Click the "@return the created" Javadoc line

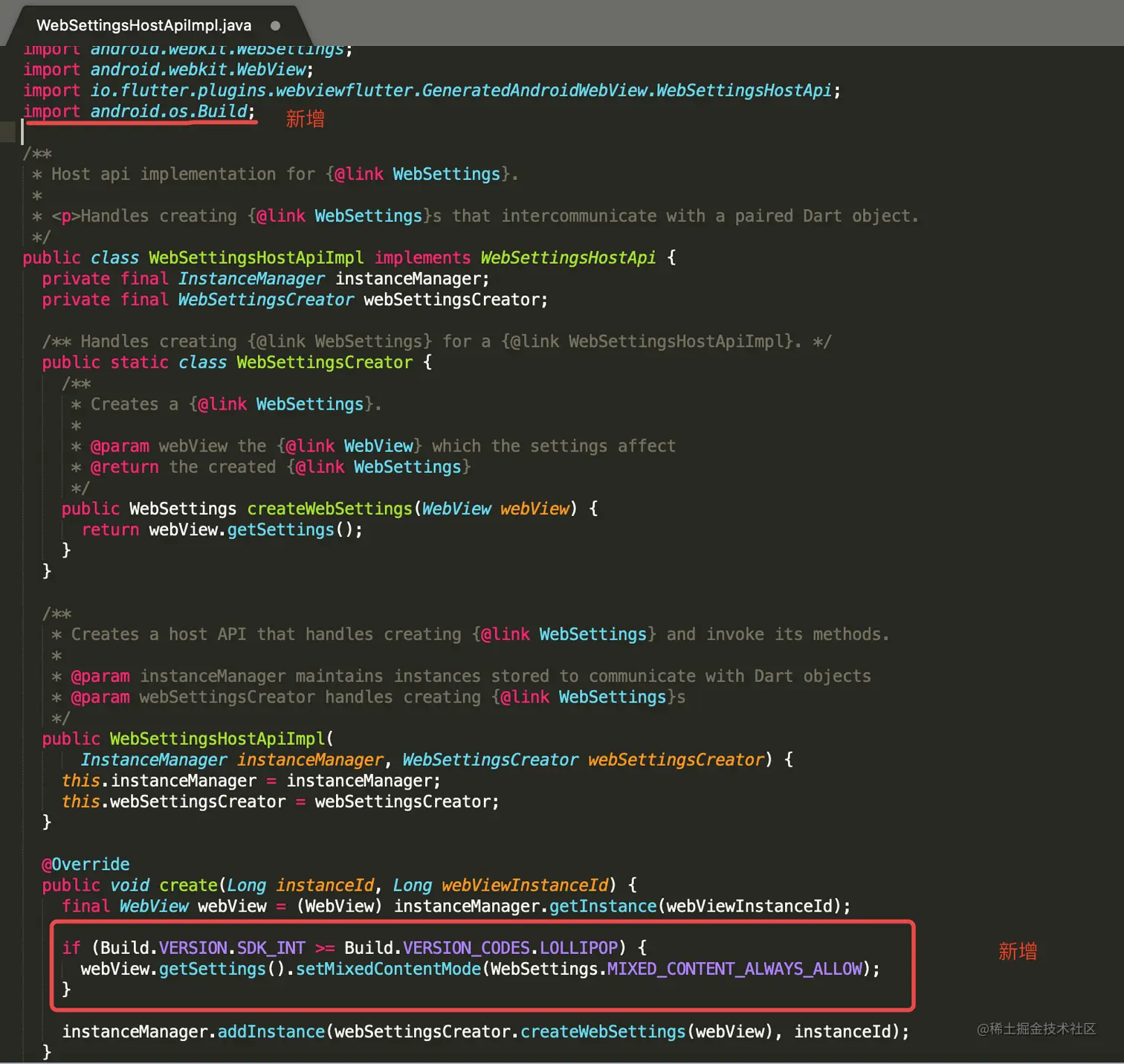[x=271, y=466]
